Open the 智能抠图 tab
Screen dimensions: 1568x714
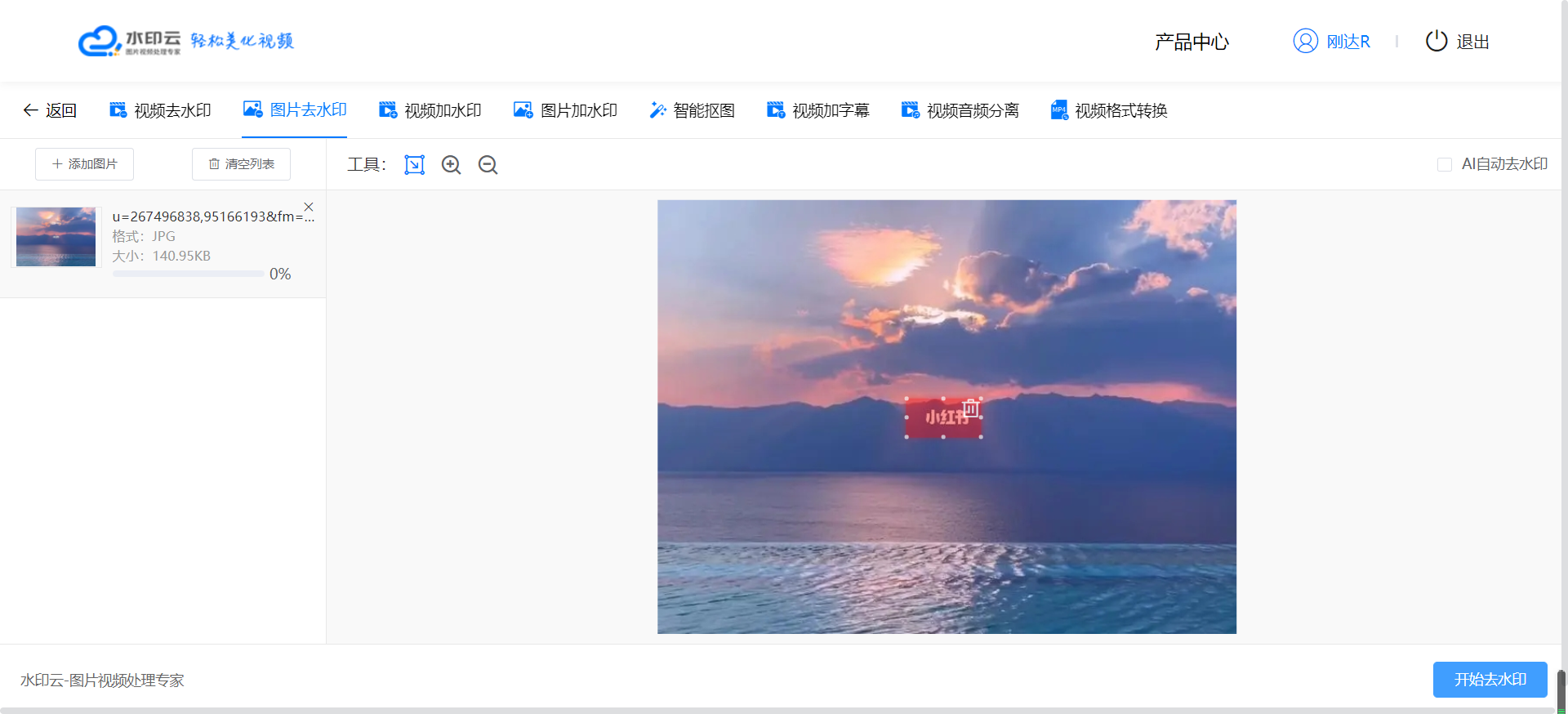(692, 110)
